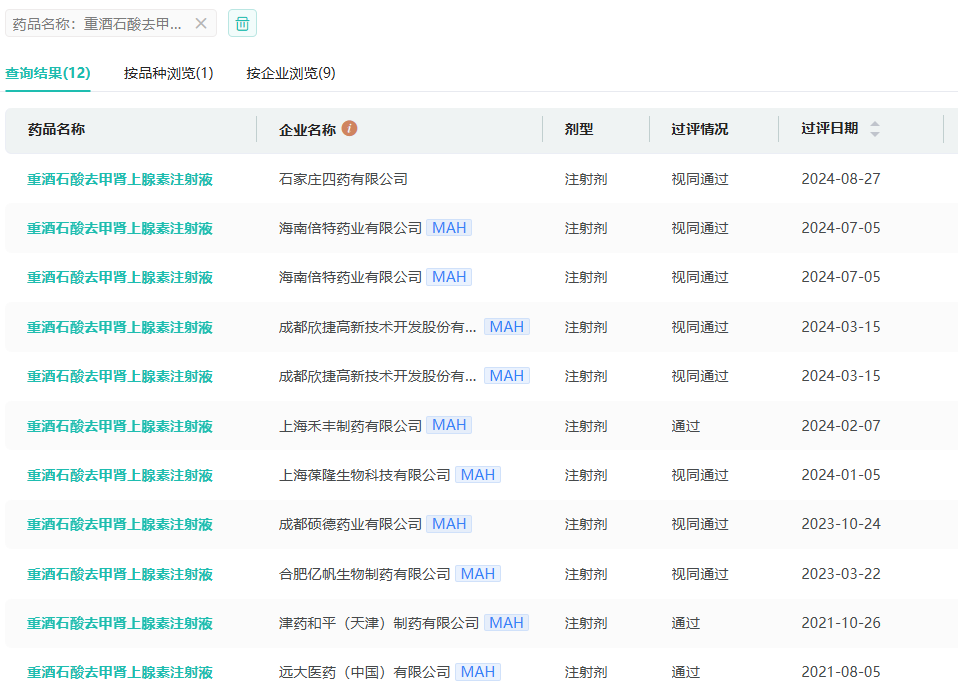This screenshot has height=682, width=958.
Task: Remove the 药品名称 filter tag with X
Action: point(201,23)
